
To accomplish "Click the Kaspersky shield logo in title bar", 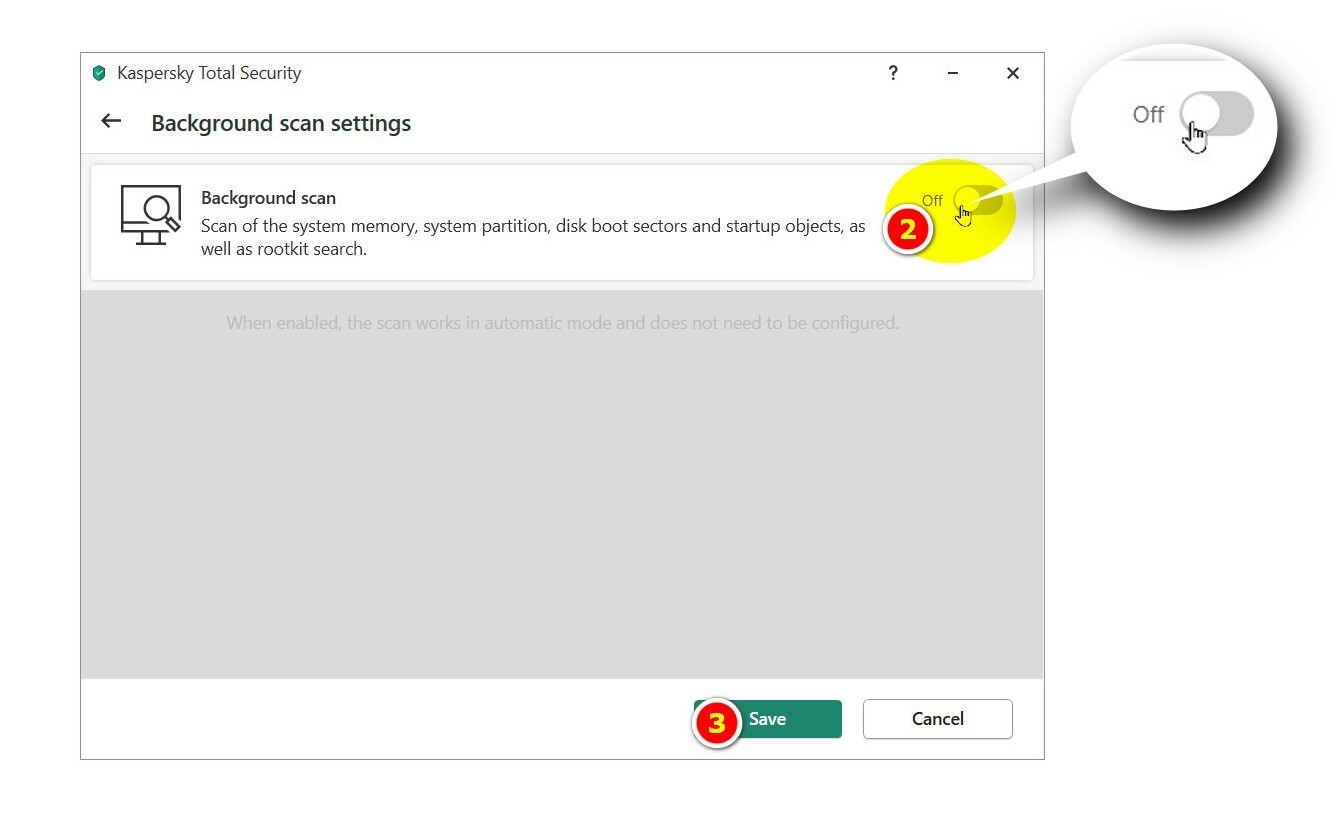I will tap(98, 73).
